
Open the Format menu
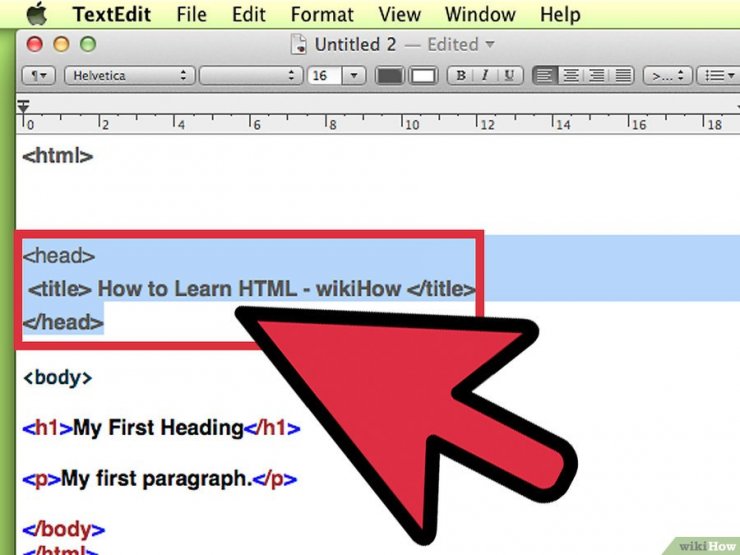322,15
